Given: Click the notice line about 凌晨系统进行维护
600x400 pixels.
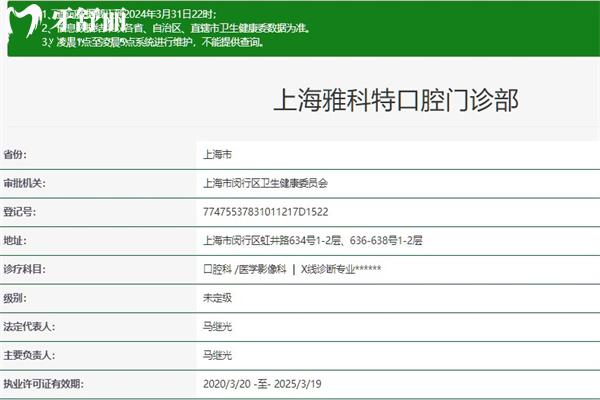Looking at the screenshot, I should [153, 42].
